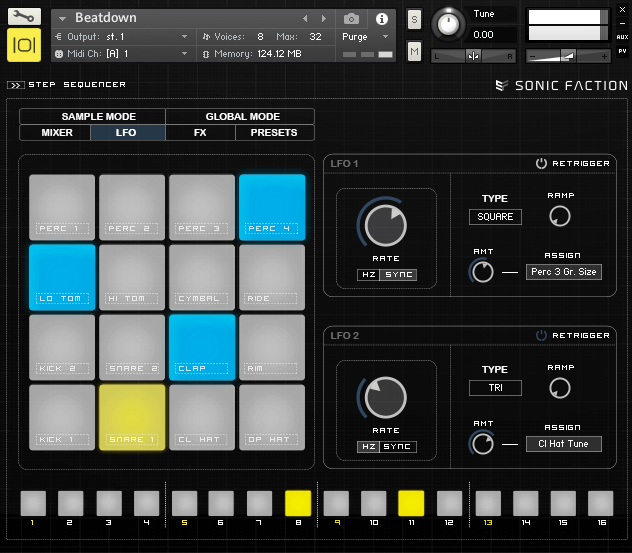Viewport: 632px width, 553px height.
Task: Enable SYNC mode for LFO 2 rate
Action: click(397, 447)
